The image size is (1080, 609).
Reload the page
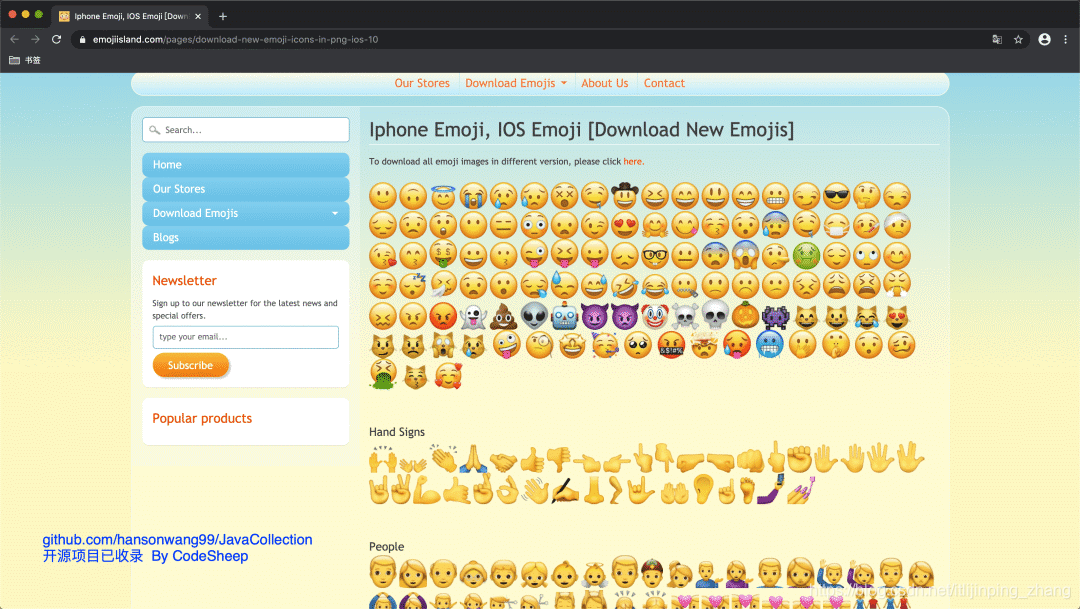pos(56,39)
